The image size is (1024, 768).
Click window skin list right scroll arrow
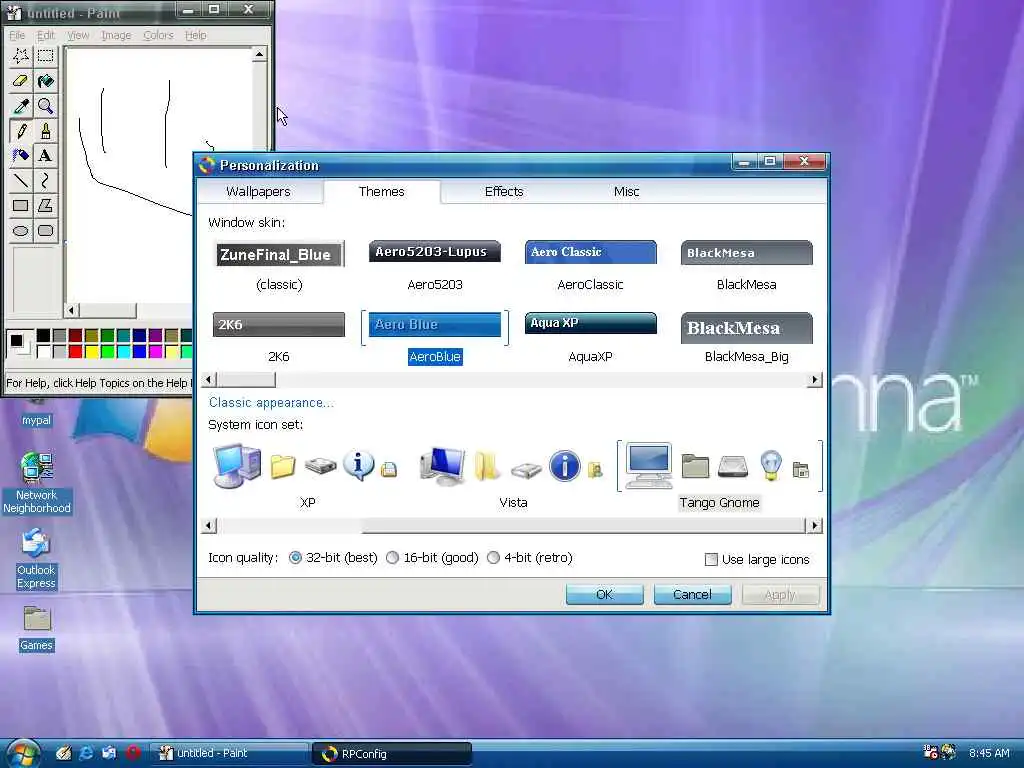[x=814, y=379]
